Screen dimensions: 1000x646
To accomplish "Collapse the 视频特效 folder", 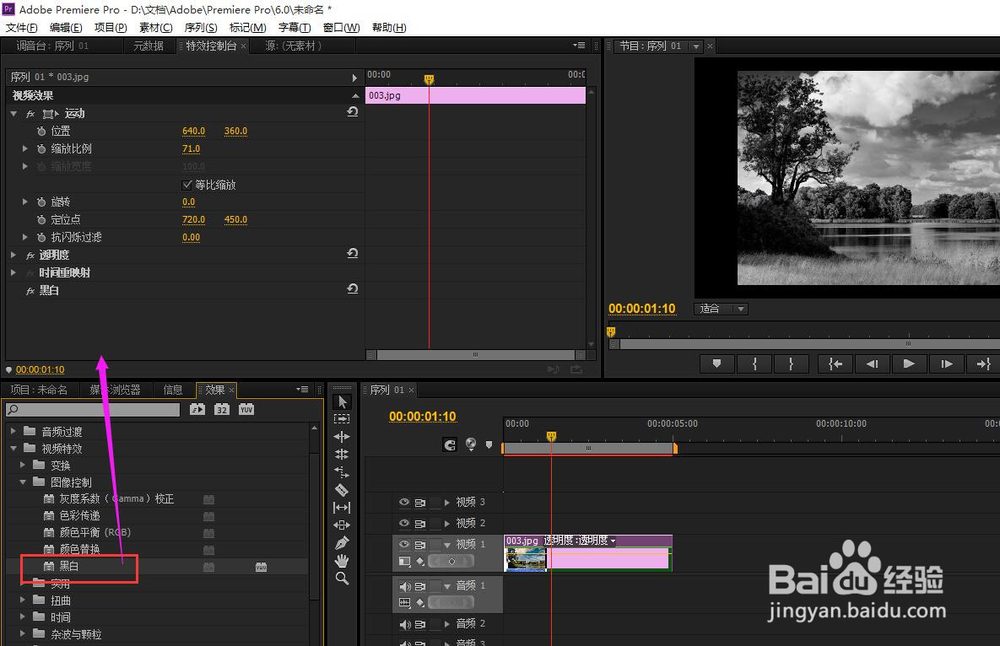I will click(x=13, y=448).
